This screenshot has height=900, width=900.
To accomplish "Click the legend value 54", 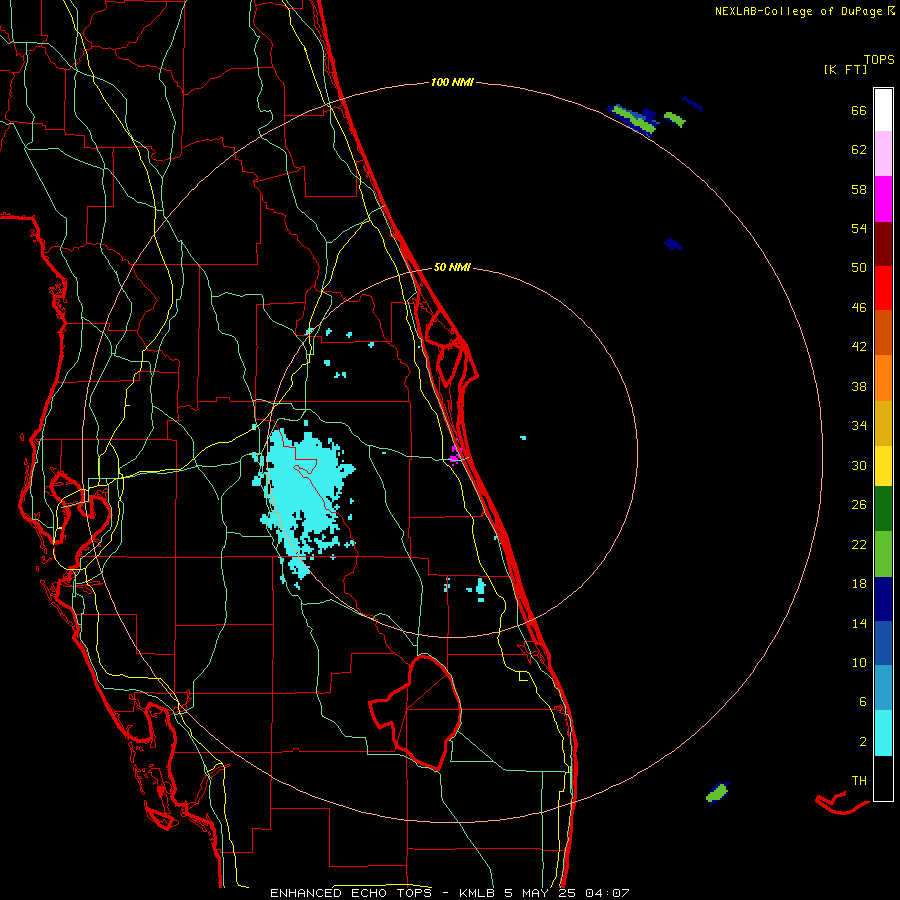I will (x=859, y=228).
